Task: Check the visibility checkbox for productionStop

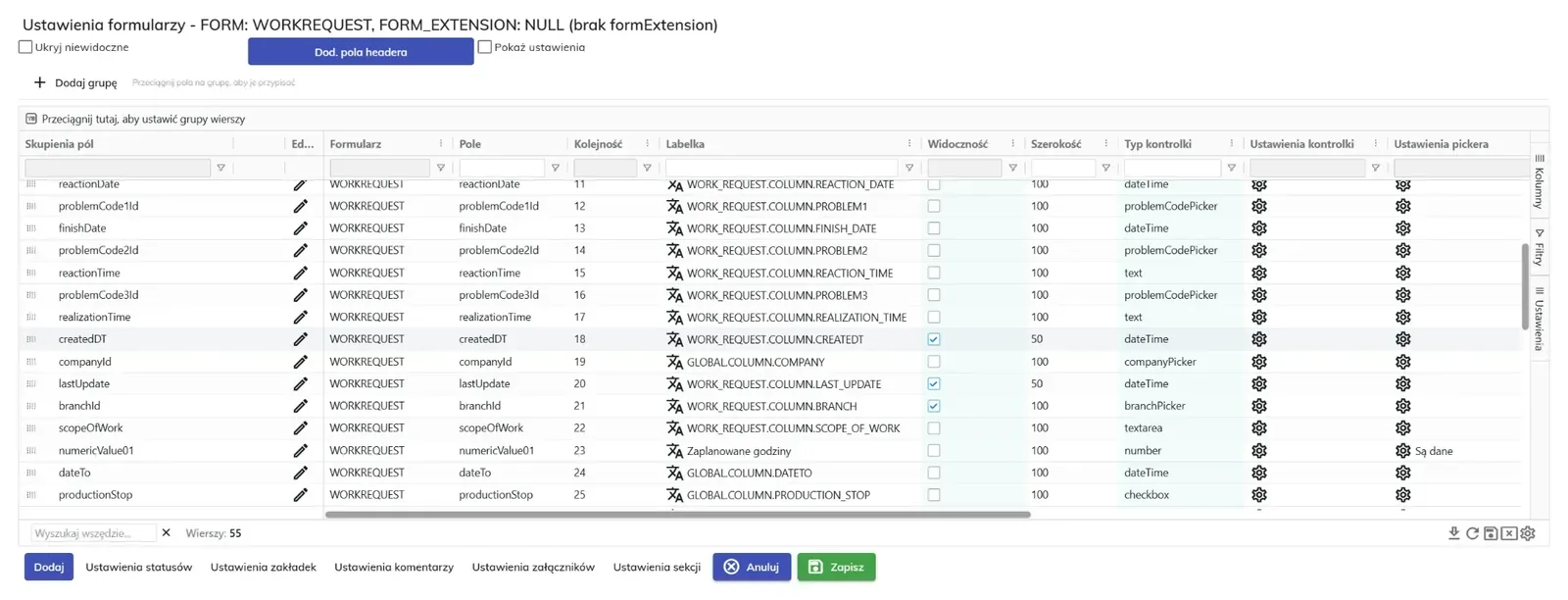Action: [934, 495]
